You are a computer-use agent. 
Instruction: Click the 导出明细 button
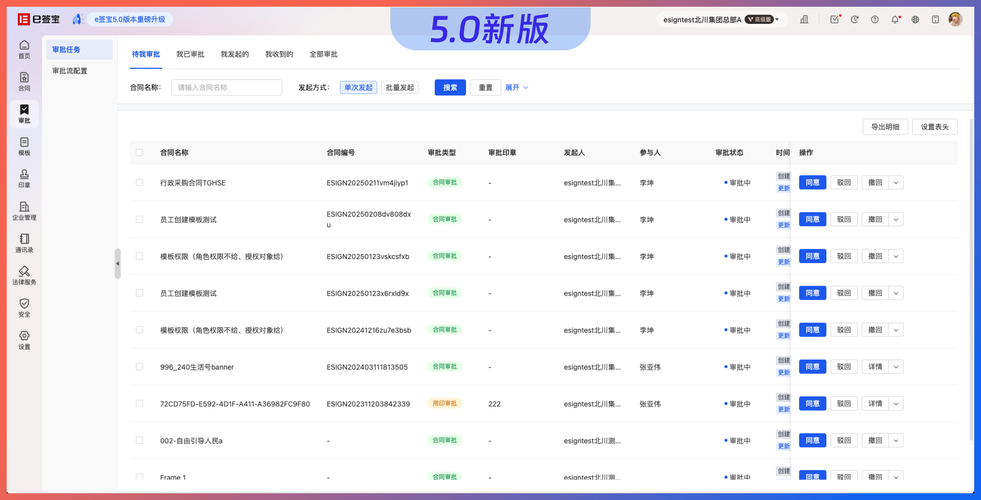(885, 127)
